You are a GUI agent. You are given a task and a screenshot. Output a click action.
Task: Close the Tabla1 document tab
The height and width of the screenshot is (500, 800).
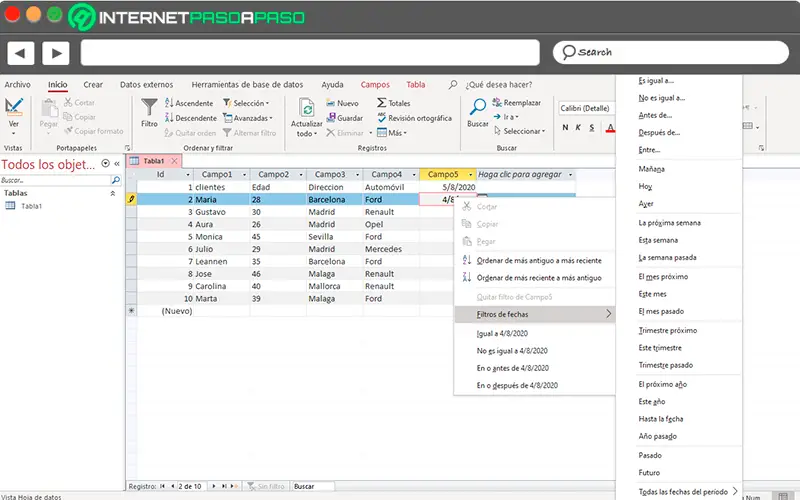pos(175,160)
